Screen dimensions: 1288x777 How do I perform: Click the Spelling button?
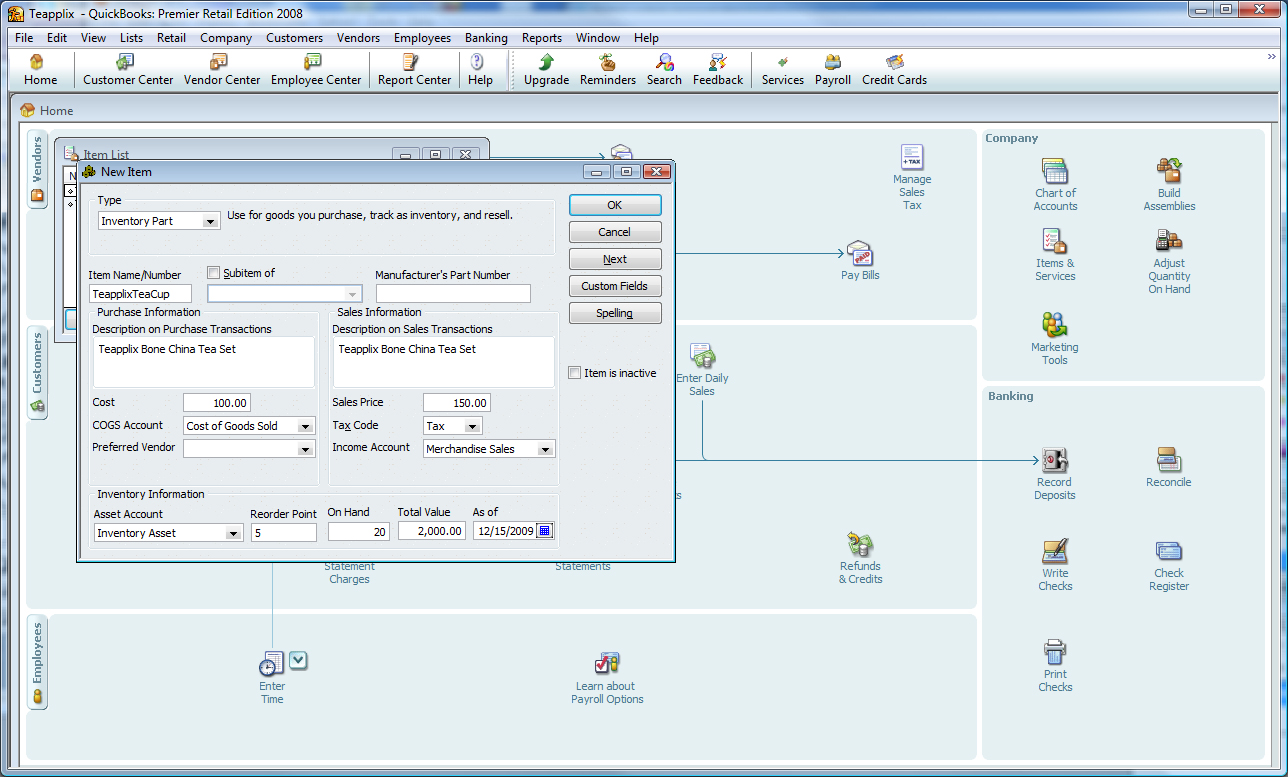point(615,313)
